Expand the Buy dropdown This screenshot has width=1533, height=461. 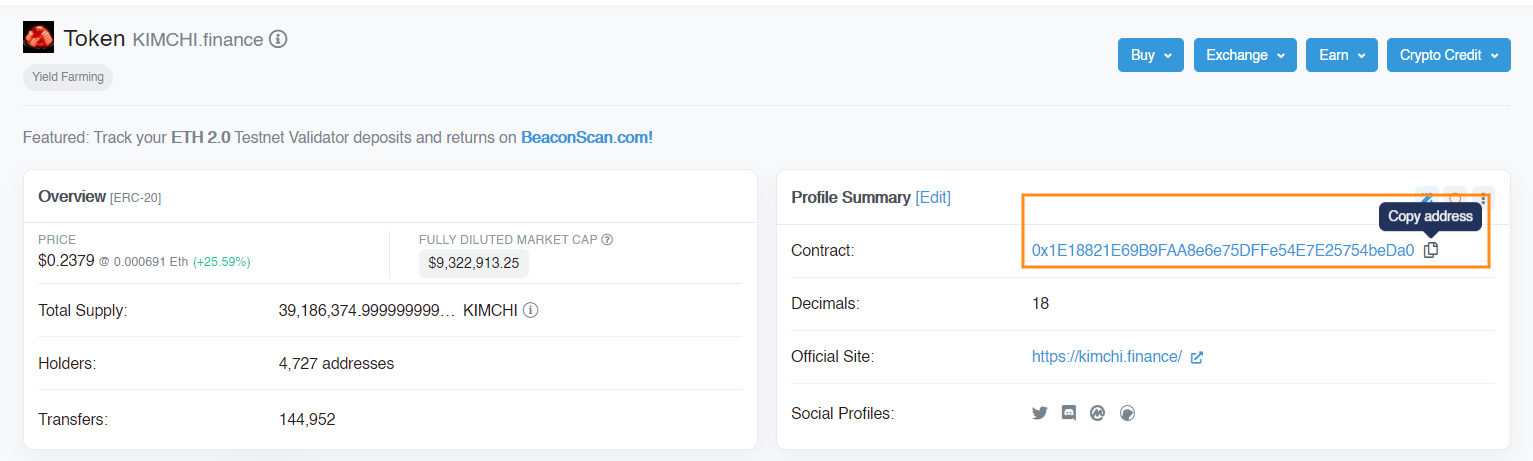click(x=1151, y=56)
